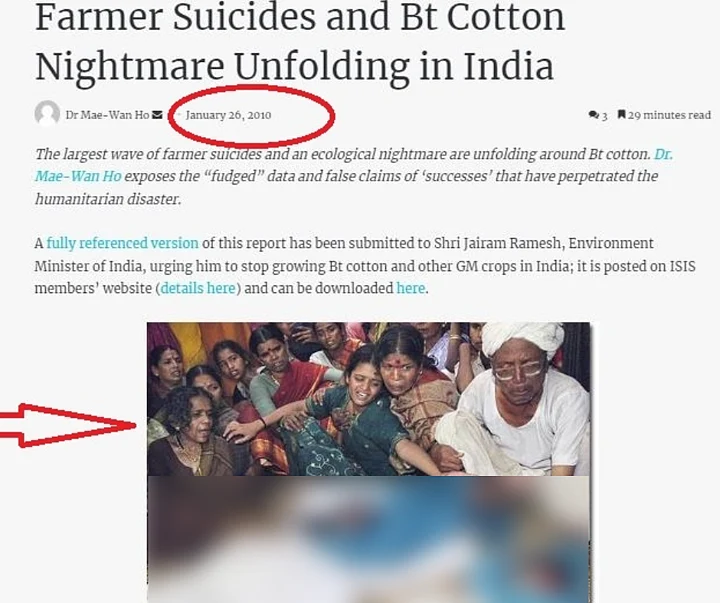The image size is (720, 603).
Task: Click the "29 minutes read" label
Action: 669,115
